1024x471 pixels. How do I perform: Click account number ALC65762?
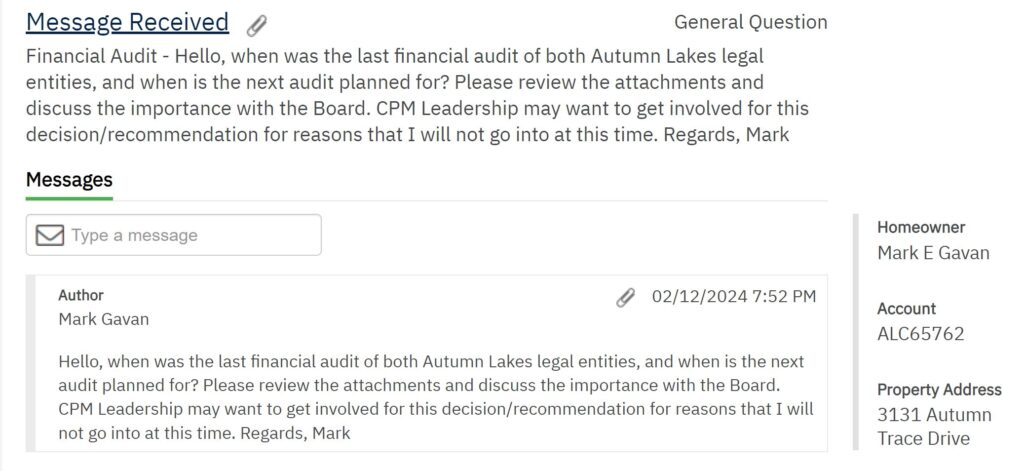pos(920,334)
